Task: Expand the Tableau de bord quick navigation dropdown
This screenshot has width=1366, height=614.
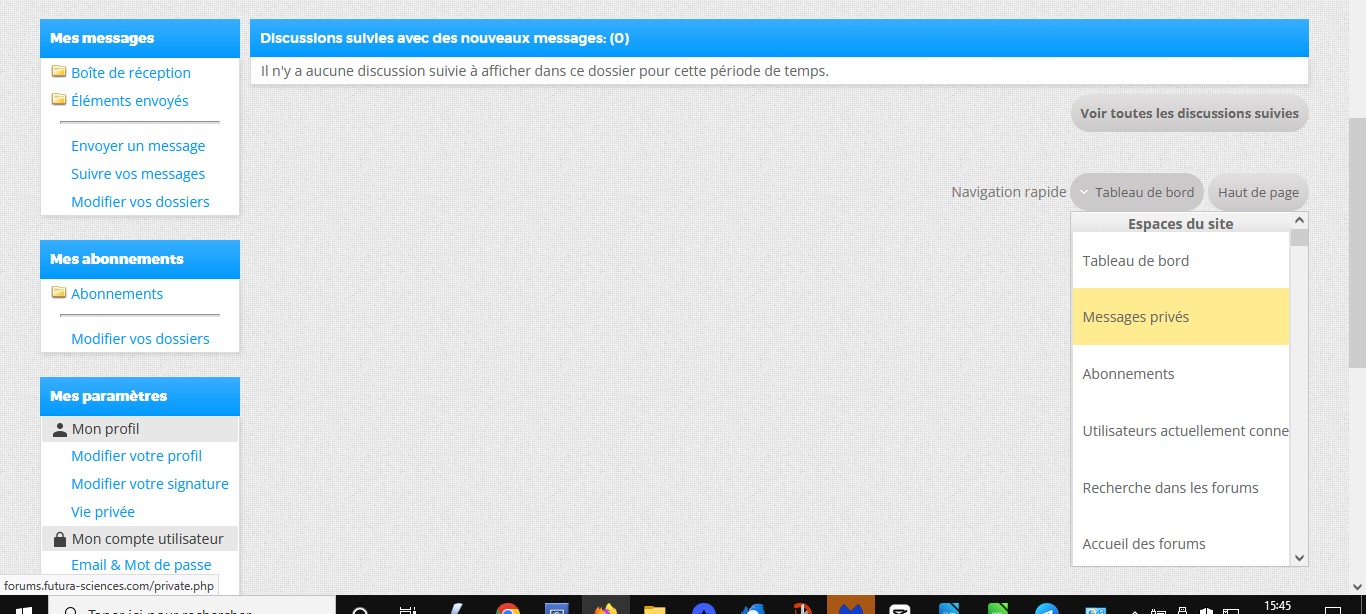Action: (1137, 192)
